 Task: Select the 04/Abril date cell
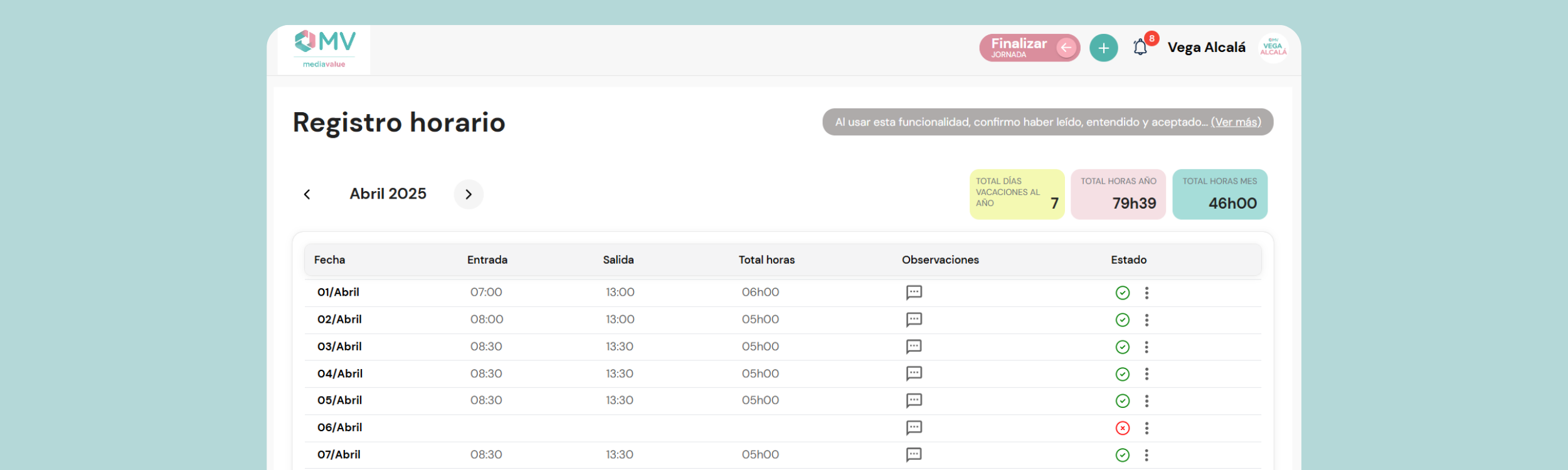340,374
